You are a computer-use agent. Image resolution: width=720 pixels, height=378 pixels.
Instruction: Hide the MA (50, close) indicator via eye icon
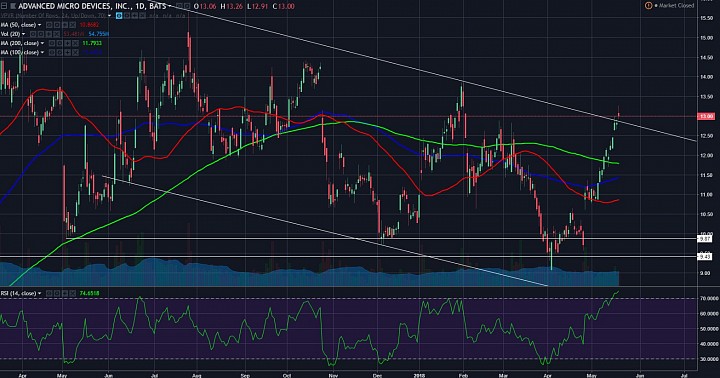point(49,25)
